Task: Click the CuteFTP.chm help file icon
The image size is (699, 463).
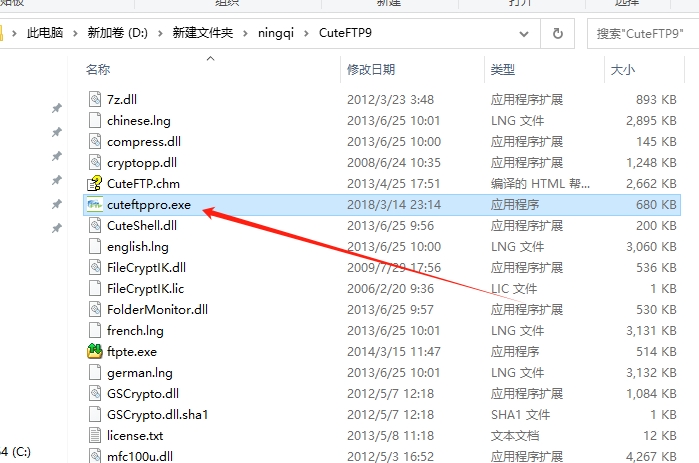Action: [x=95, y=184]
